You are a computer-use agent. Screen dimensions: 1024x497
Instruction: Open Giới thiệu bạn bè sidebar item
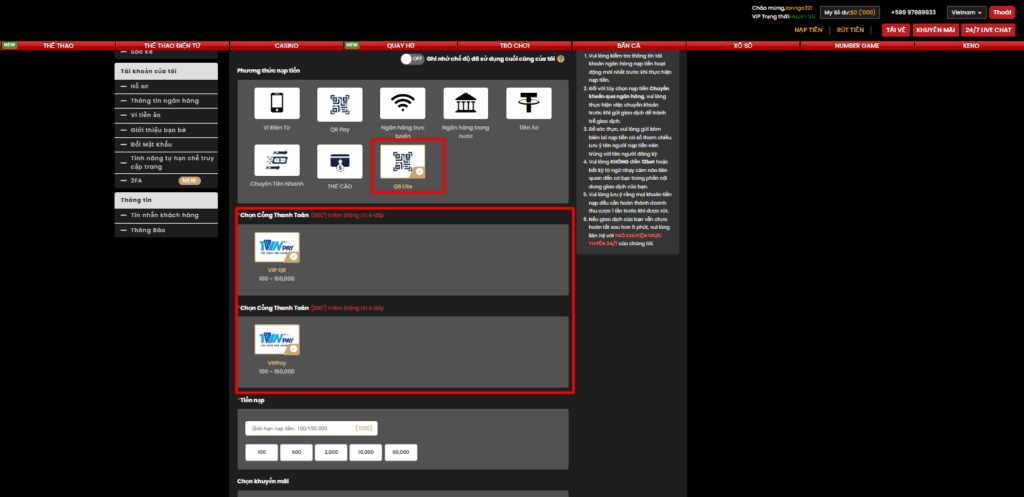(x=166, y=129)
